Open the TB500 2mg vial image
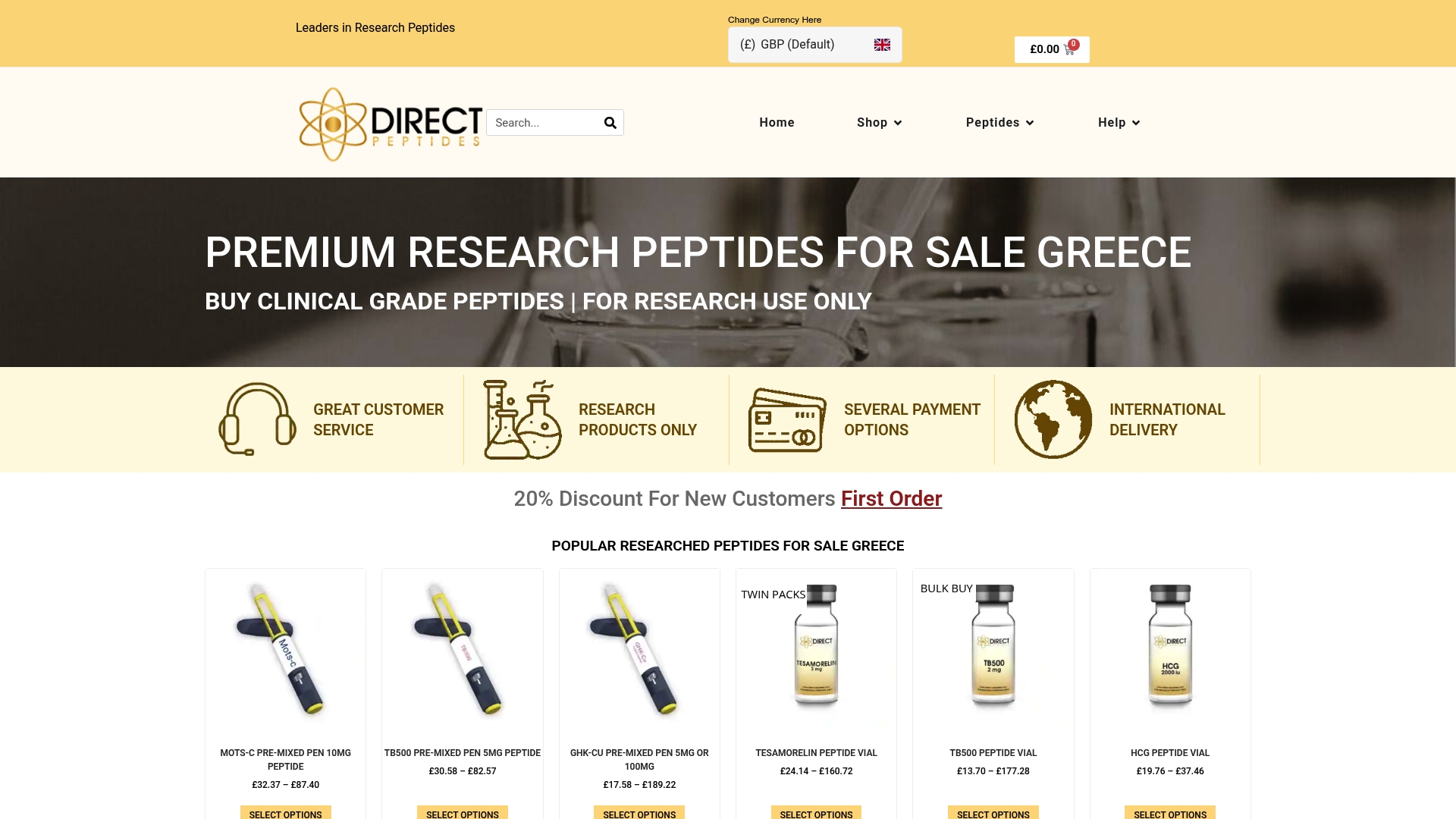The image size is (1456, 819). (993, 649)
